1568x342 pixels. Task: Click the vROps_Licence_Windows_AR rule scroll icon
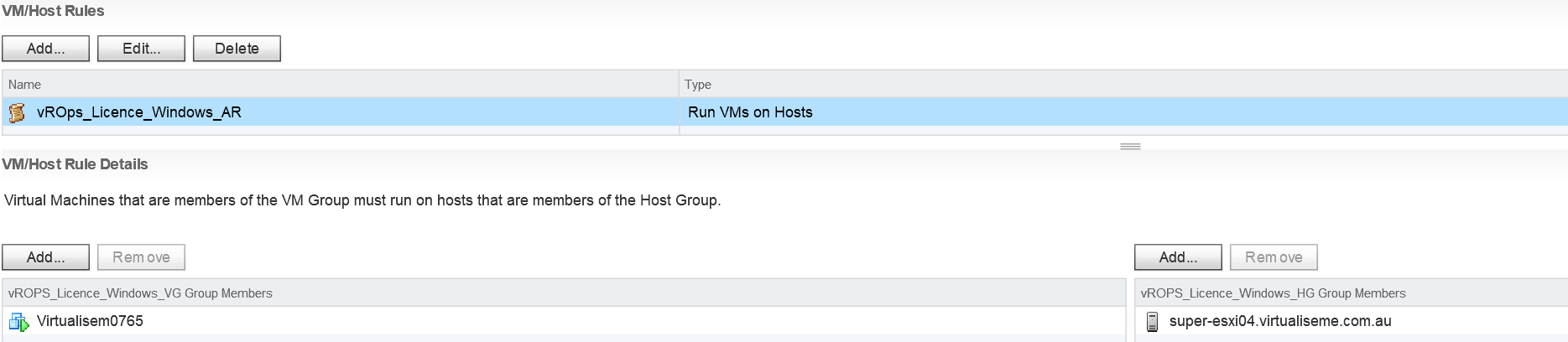[x=17, y=112]
